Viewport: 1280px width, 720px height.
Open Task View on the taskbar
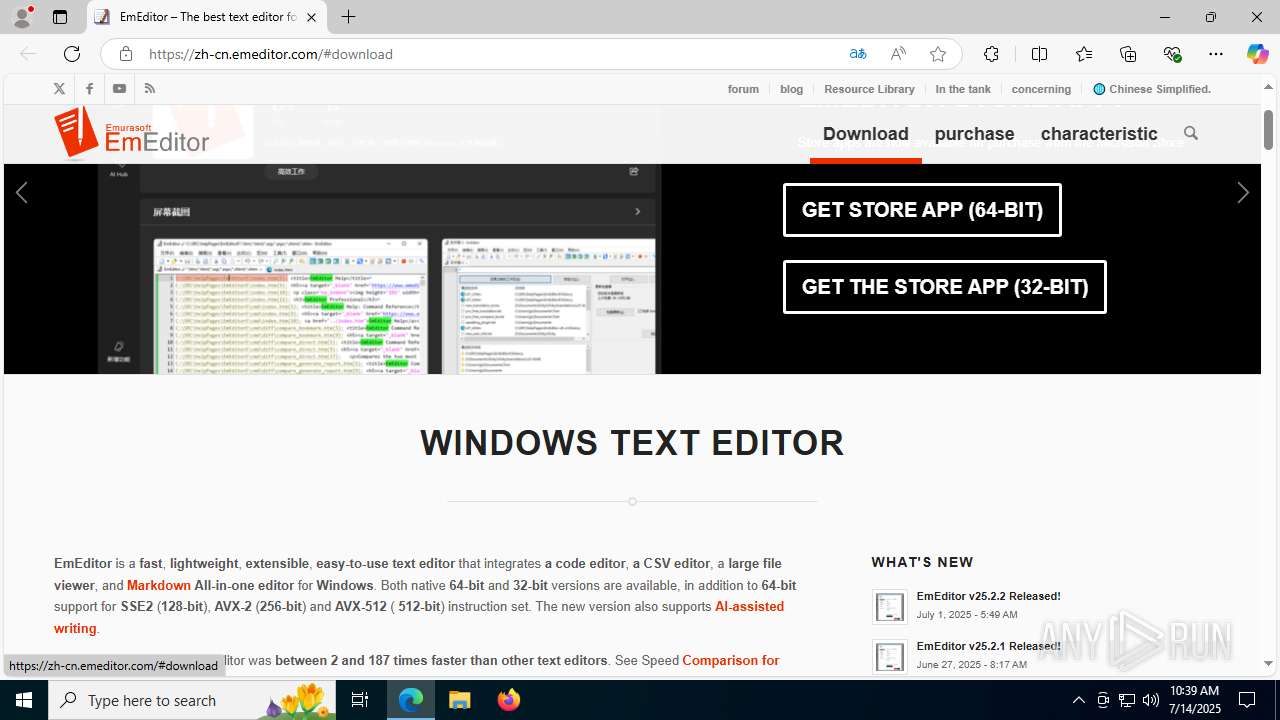coord(360,700)
